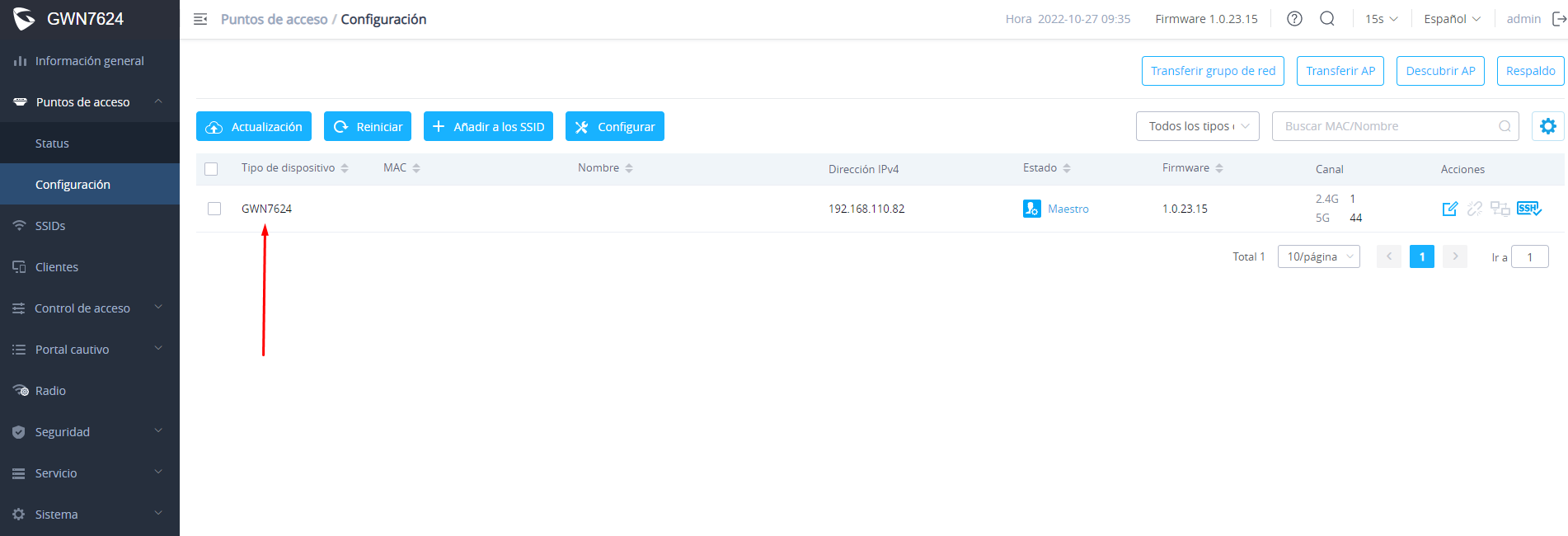Focus the Buscar MAC/Nombre search field
Viewport: 1568px width, 536px height.
coord(1396,126)
